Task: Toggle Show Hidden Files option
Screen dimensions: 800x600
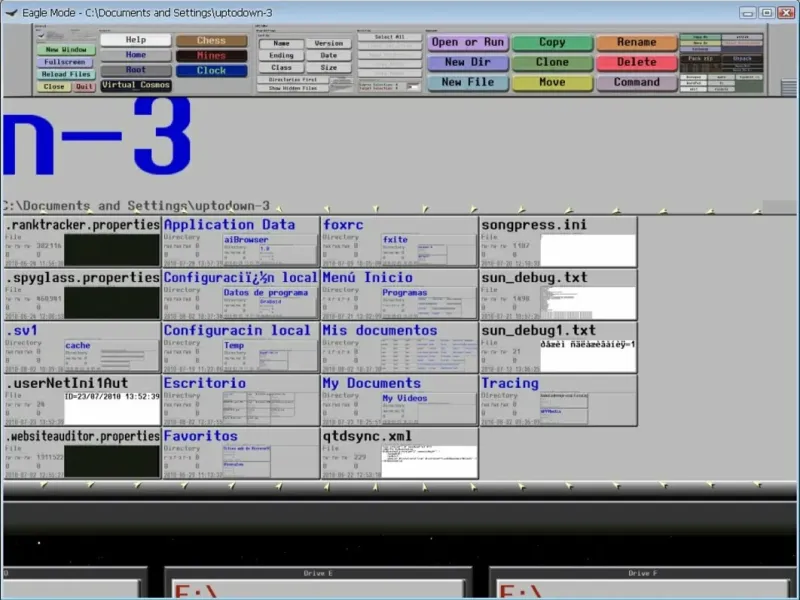Action: [293, 88]
